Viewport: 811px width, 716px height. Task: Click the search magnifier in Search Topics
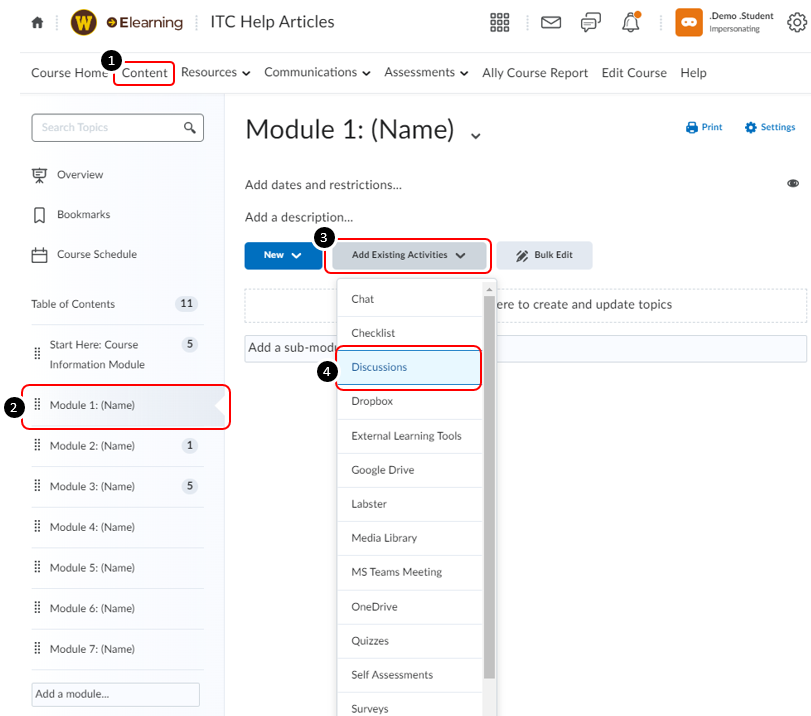coord(189,128)
